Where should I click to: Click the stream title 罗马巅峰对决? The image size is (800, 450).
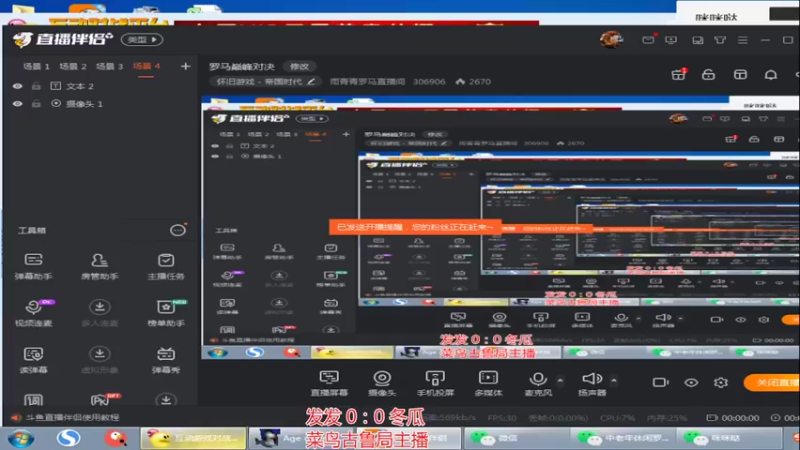click(242, 66)
